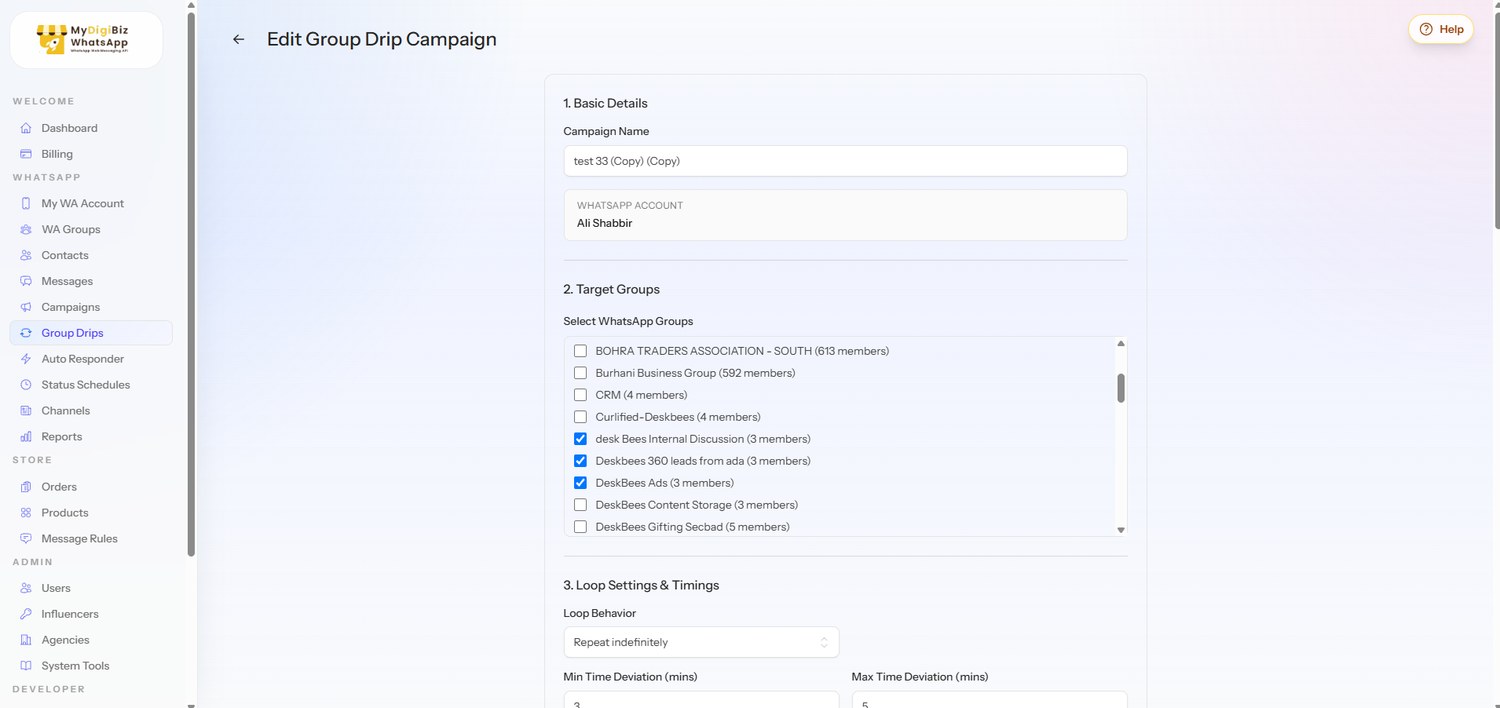Viewport: 1500px width, 708px height.
Task: Click the Orders icon in sidebar
Action: 26,487
